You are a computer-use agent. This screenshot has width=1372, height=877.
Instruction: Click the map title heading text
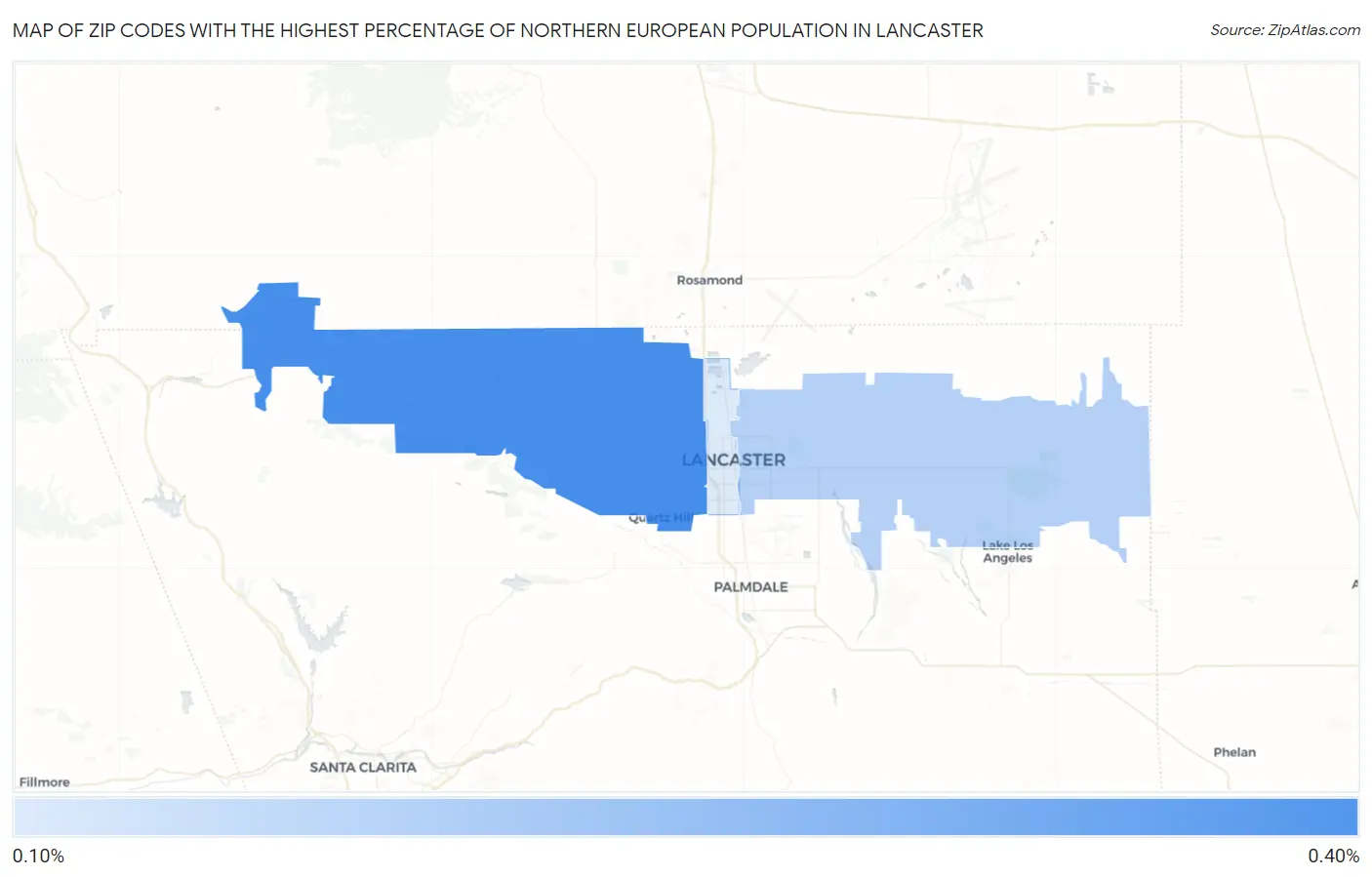point(498,30)
